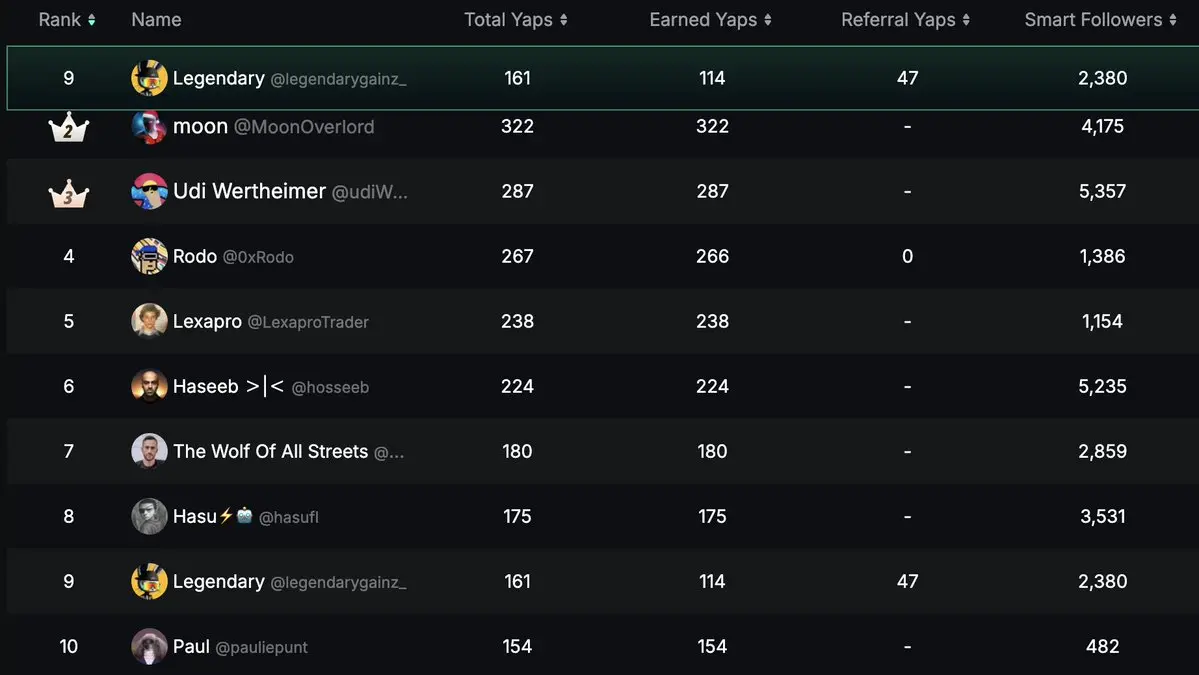This screenshot has height=675, width=1199.
Task: Open the @MoonOverlord handle link
Action: pyautogui.click(x=304, y=127)
